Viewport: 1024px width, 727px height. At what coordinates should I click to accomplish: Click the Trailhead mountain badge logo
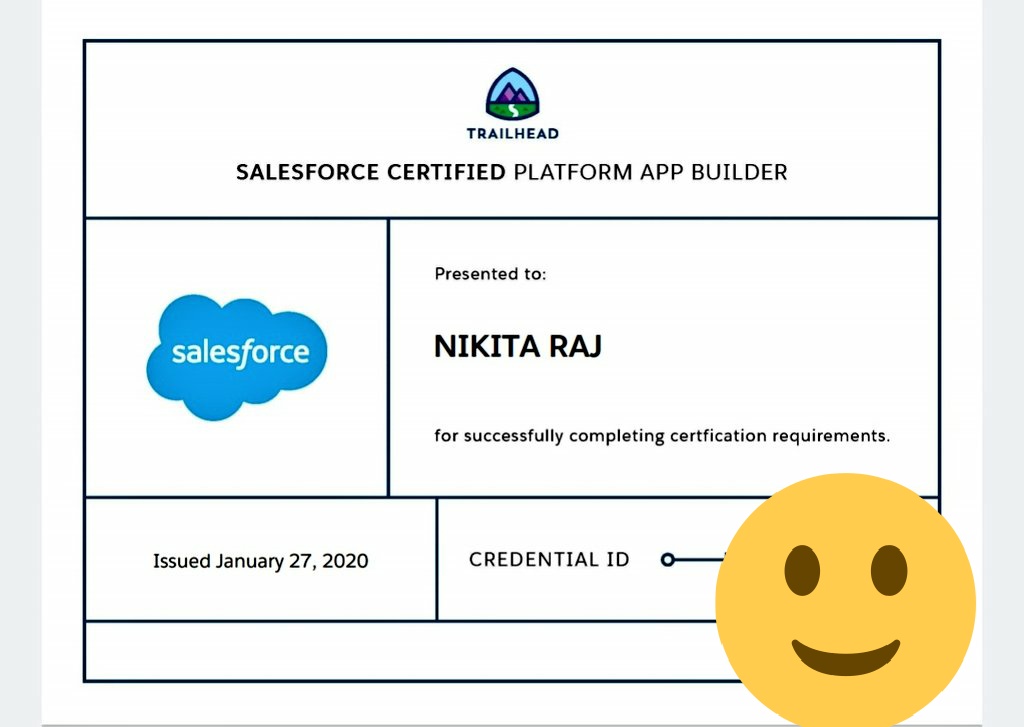click(x=513, y=94)
